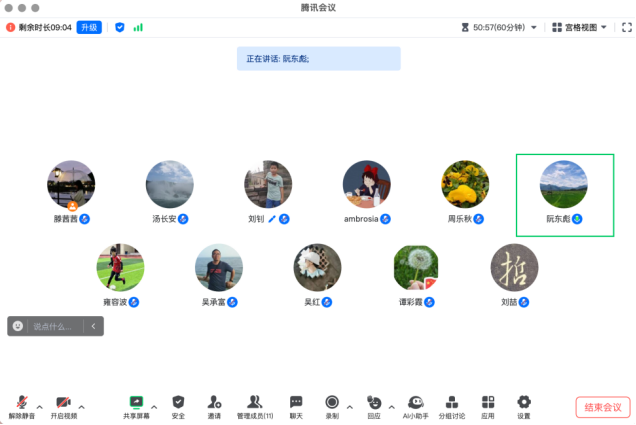Unmute microphone with 解除静音 button
636x425 pixels.
[x=20, y=403]
